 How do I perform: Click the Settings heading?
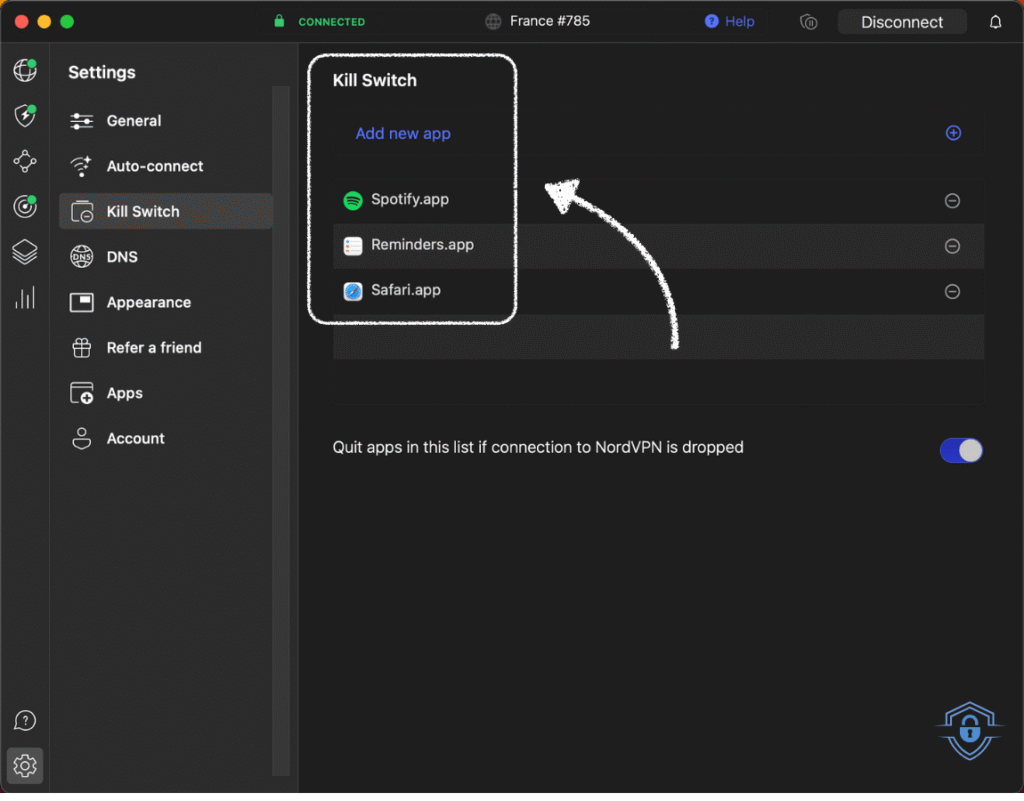click(x=102, y=72)
